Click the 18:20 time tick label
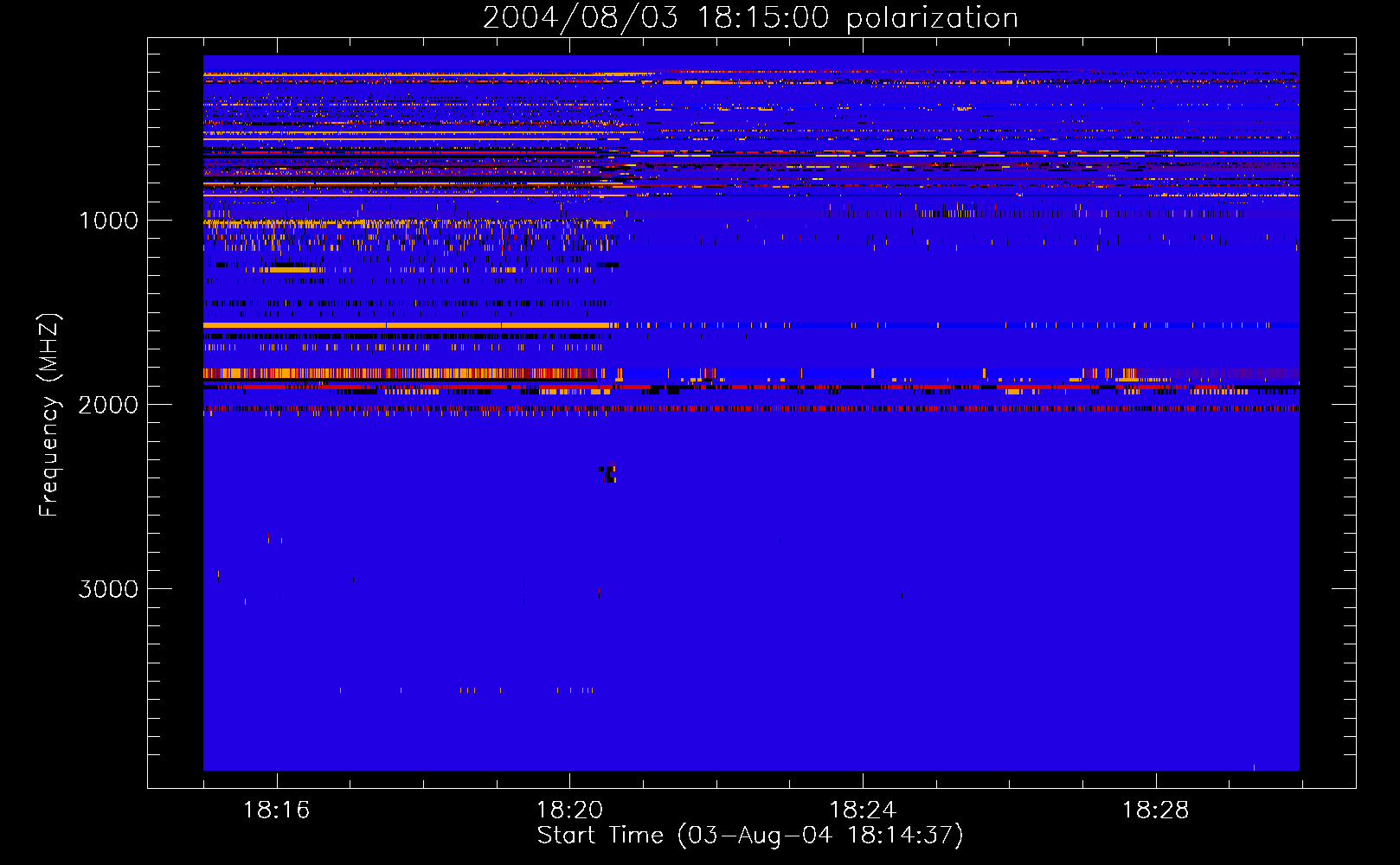Viewport: 1400px width, 865px height. (569, 811)
